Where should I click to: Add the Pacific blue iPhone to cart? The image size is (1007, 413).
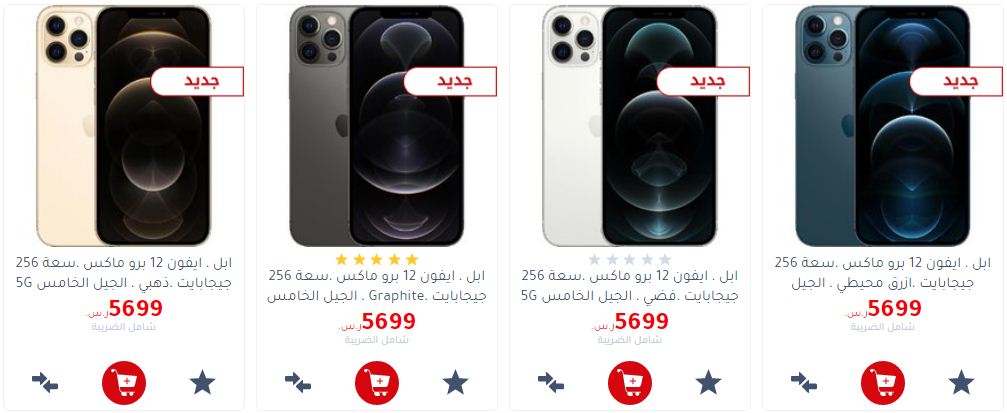[x=883, y=383]
